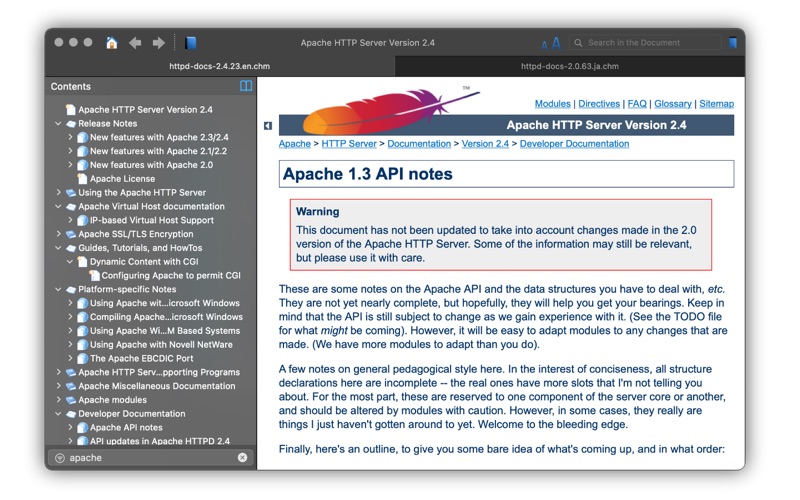Click in the Search in the Document field
Screen dimensions: 800x500
(647, 43)
